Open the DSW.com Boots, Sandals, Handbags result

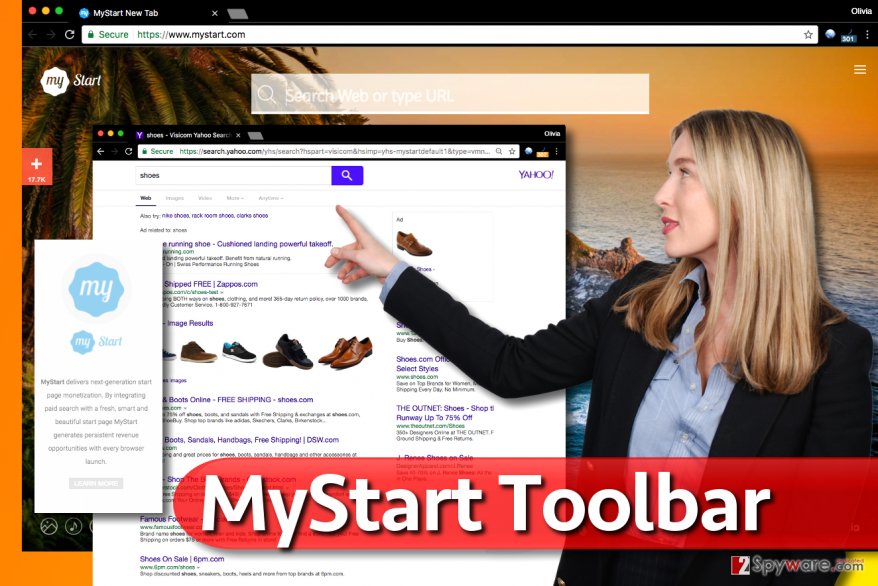coord(251,440)
